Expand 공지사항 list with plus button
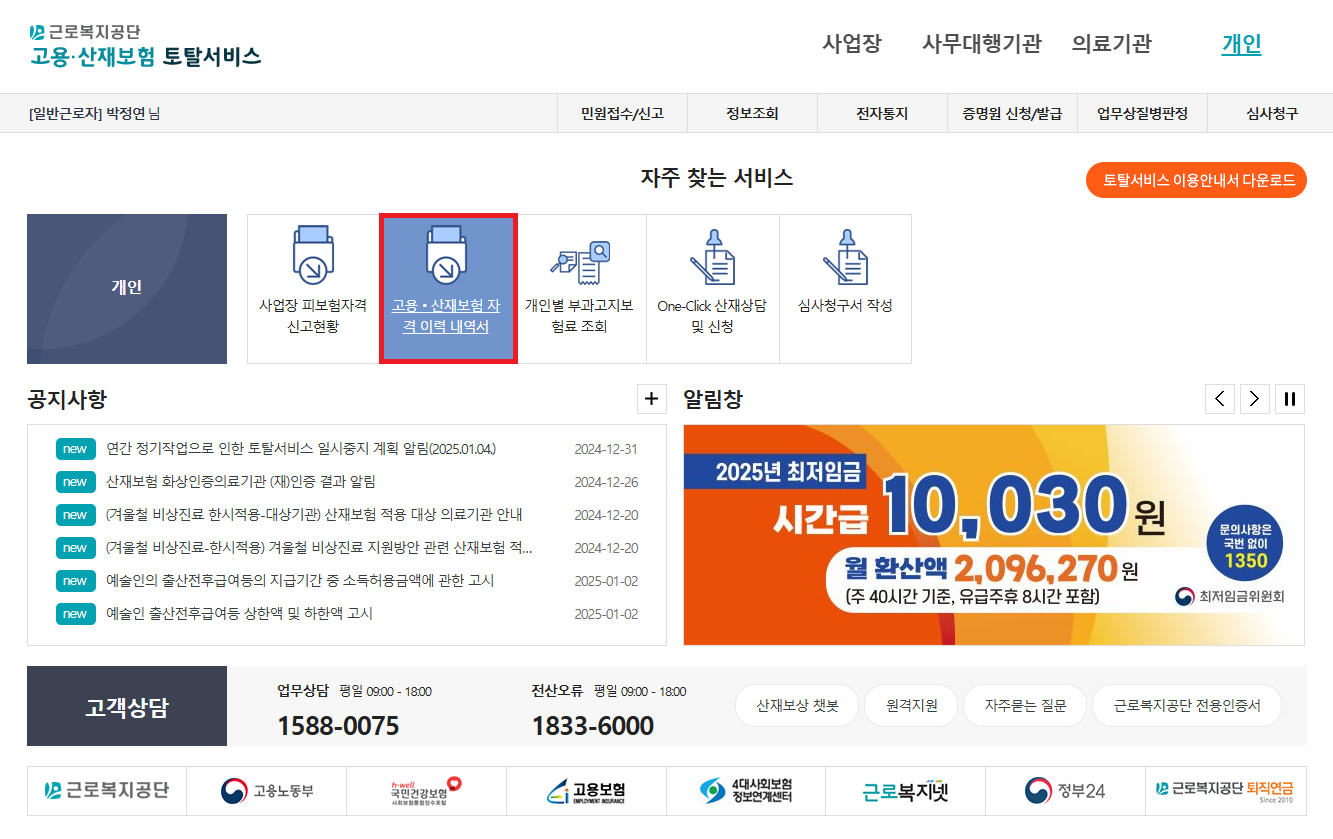The height and width of the screenshot is (839, 1333). click(x=652, y=399)
